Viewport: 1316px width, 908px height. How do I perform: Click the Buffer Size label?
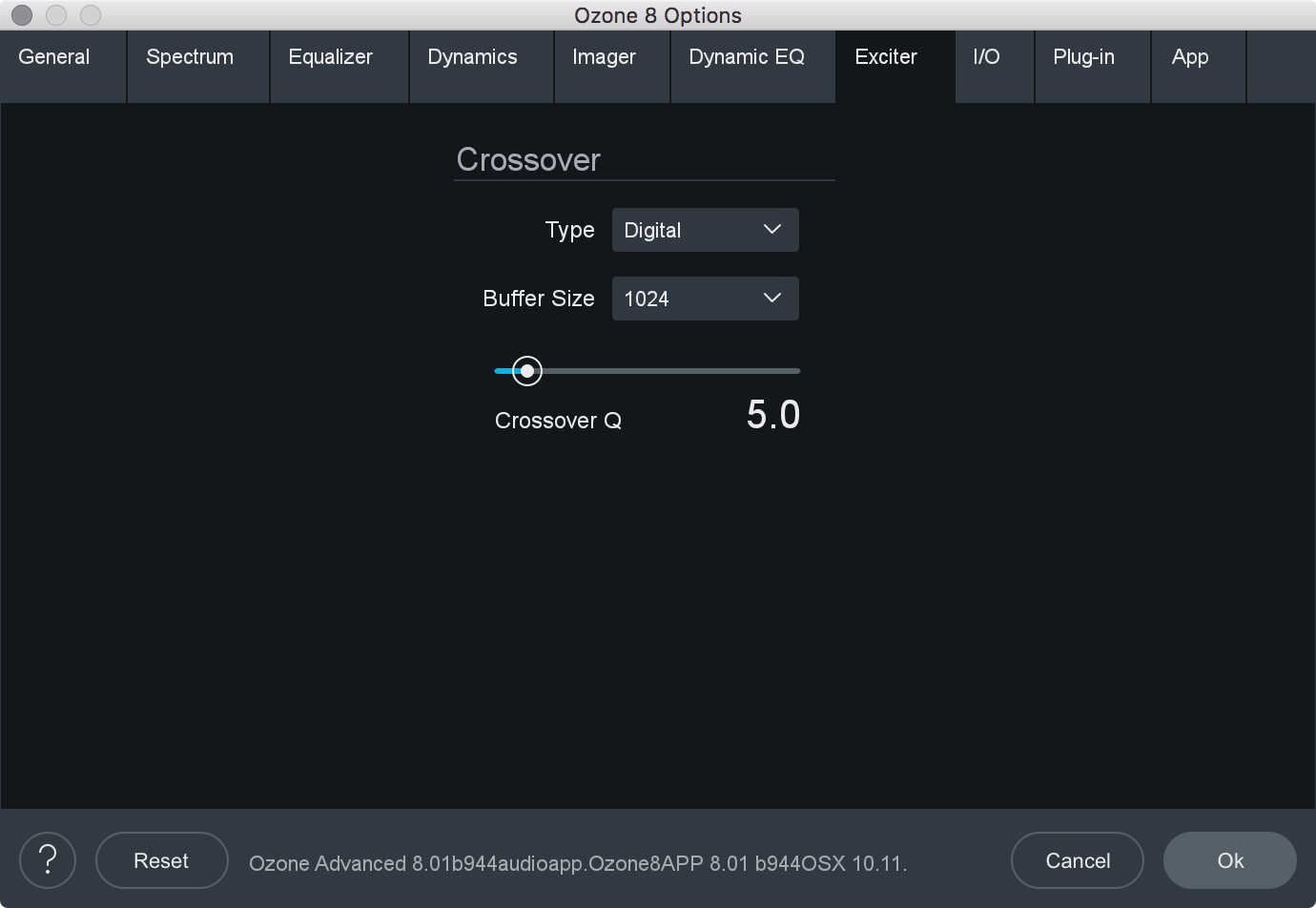tap(539, 299)
